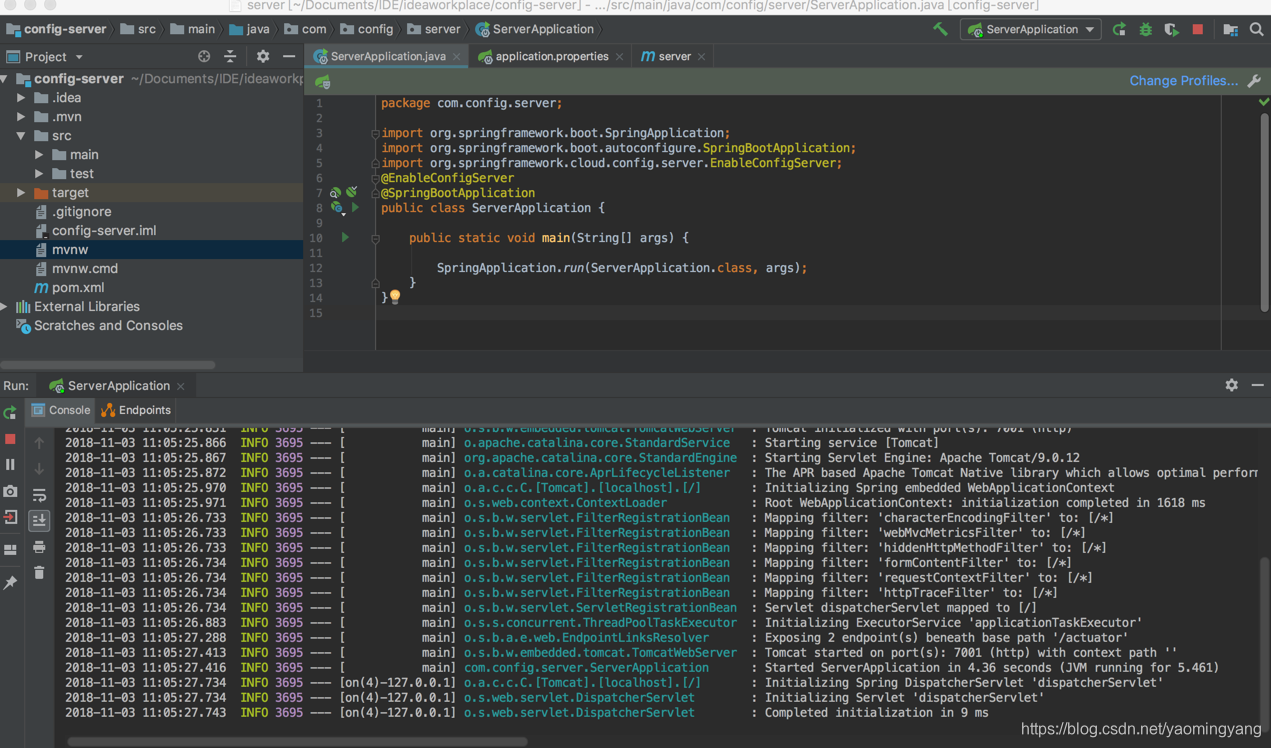Toggle soft-wrap in the console
1271x748 pixels.
pos(39,495)
